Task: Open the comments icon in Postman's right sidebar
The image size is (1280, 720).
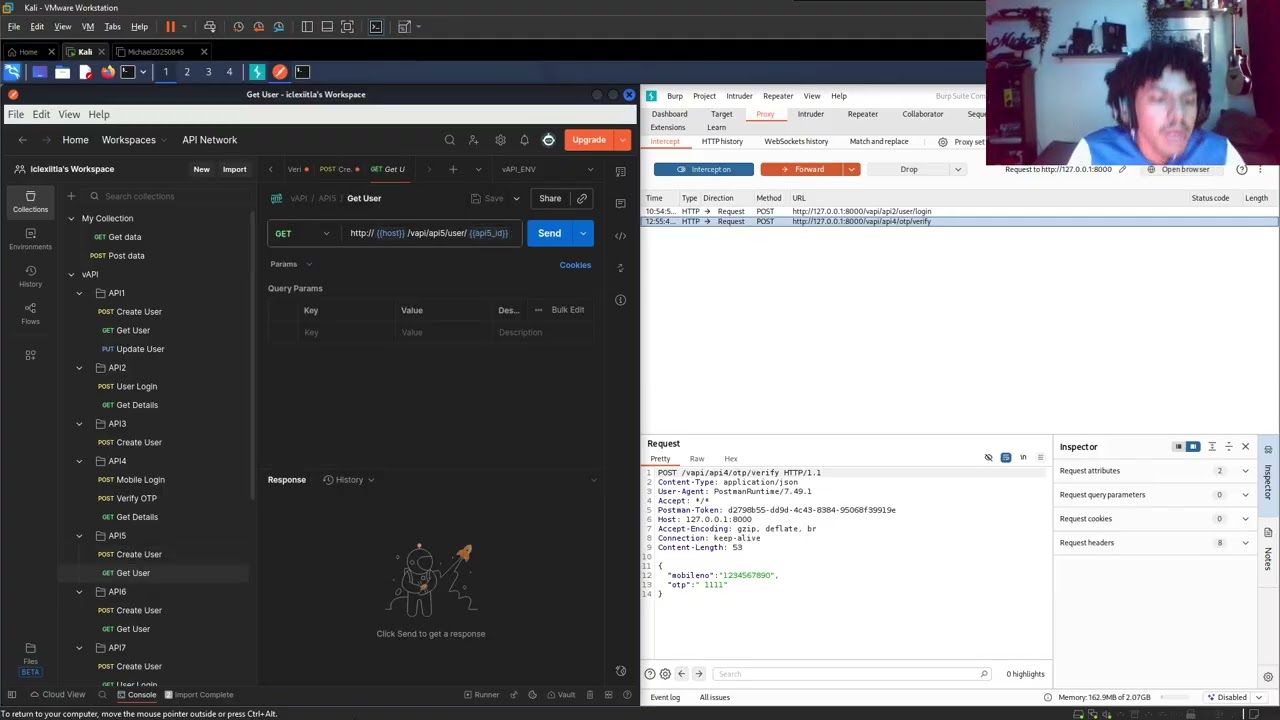Action: point(621,203)
